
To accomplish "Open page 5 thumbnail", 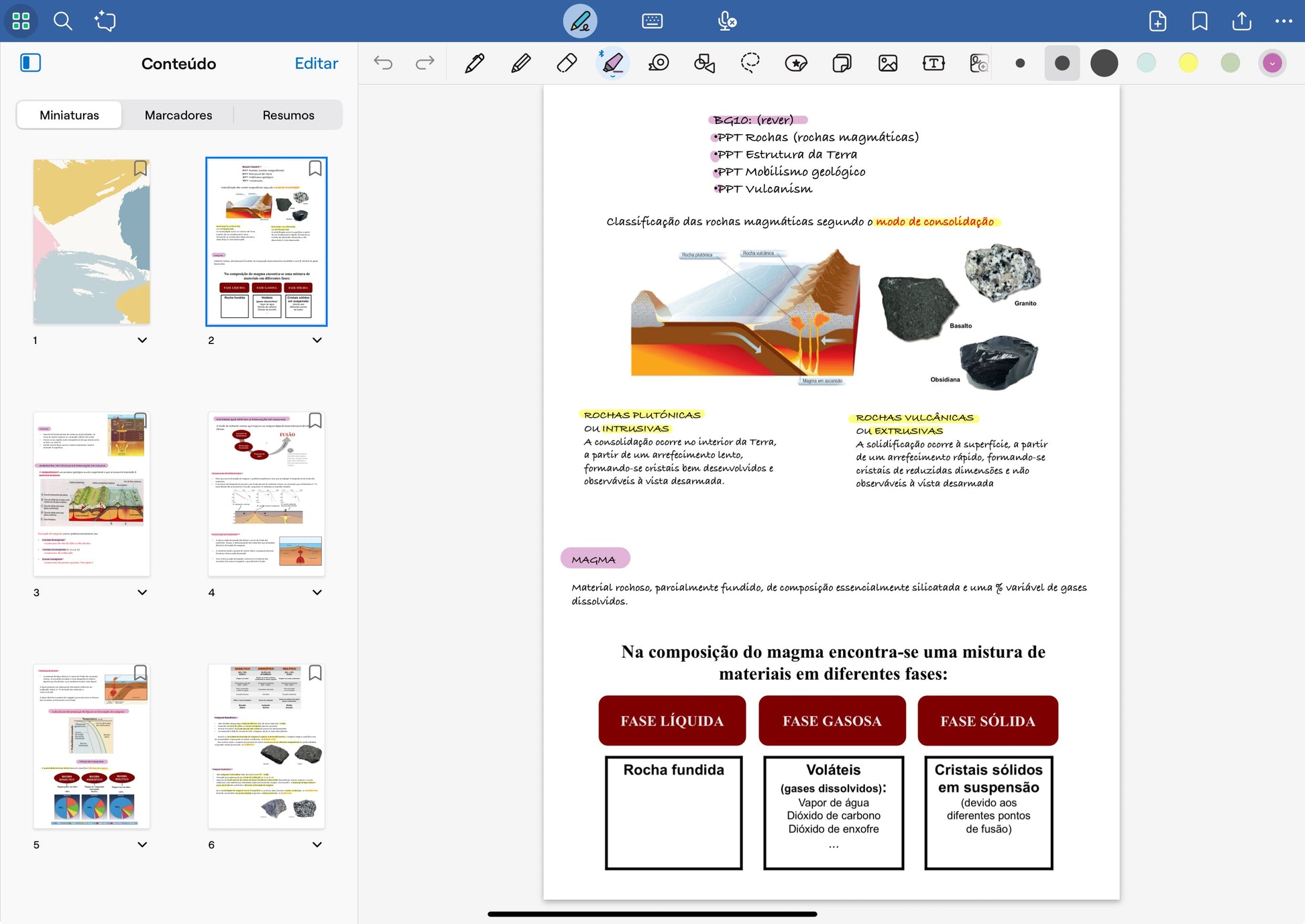I will pos(92,746).
